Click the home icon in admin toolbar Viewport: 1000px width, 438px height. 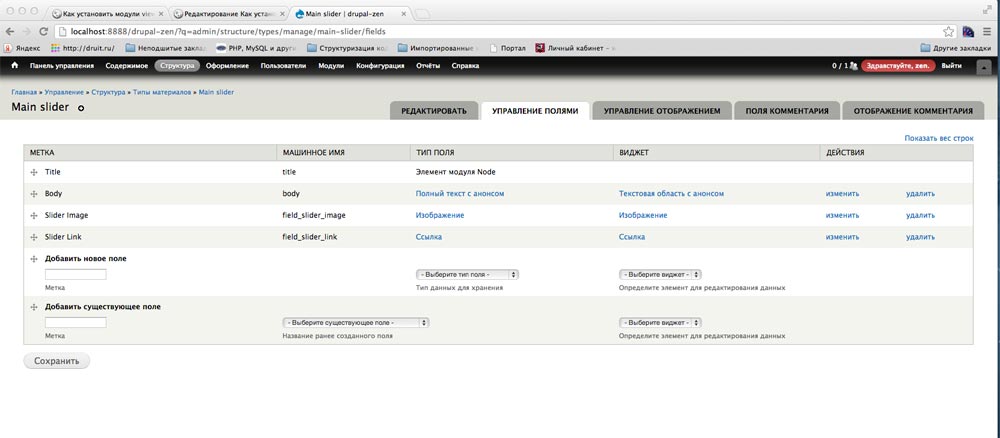click(x=15, y=66)
